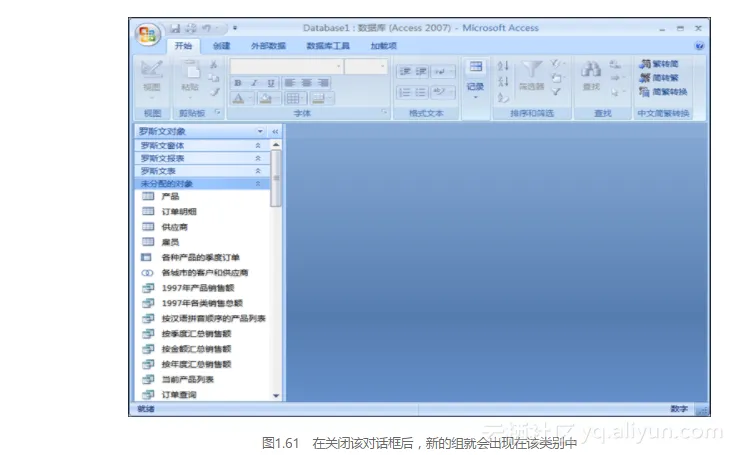Viewport: 734px width, 455px height.
Task: Open the text highlight color dropdown
Action: pos(442,92)
